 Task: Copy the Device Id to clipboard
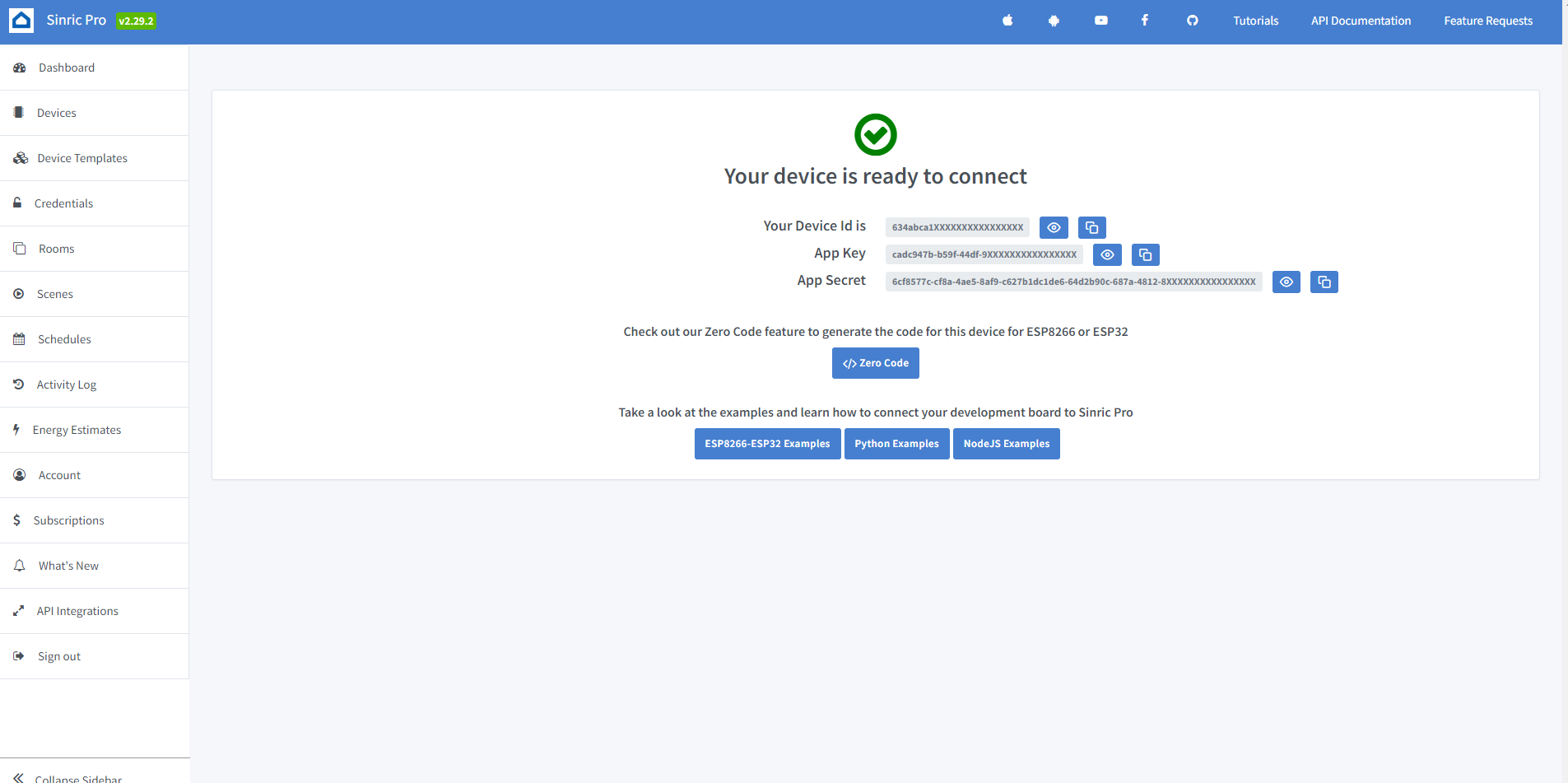[x=1091, y=227]
